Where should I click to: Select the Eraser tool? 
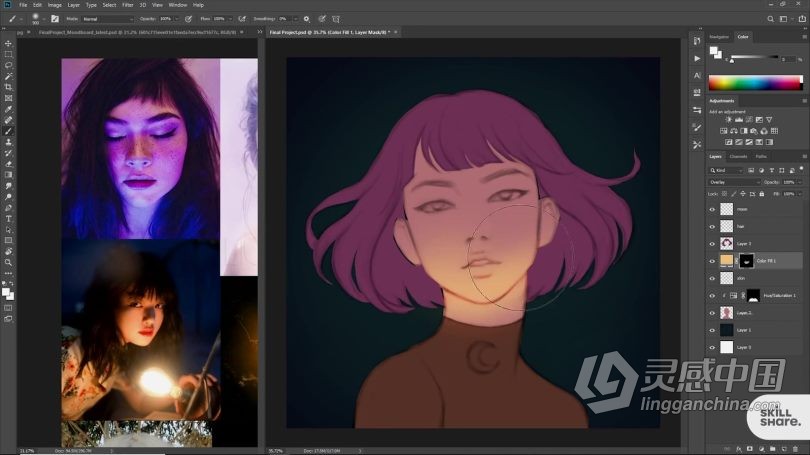8,164
